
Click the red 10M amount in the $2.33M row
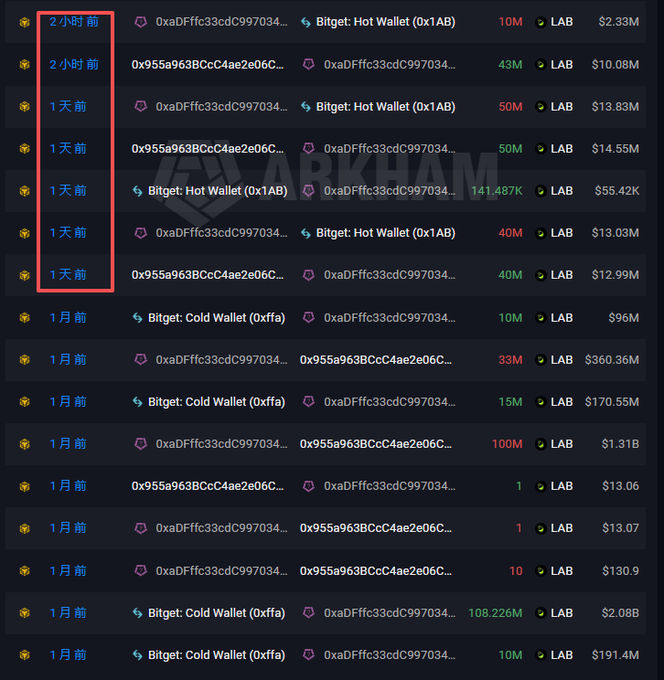[x=510, y=22]
